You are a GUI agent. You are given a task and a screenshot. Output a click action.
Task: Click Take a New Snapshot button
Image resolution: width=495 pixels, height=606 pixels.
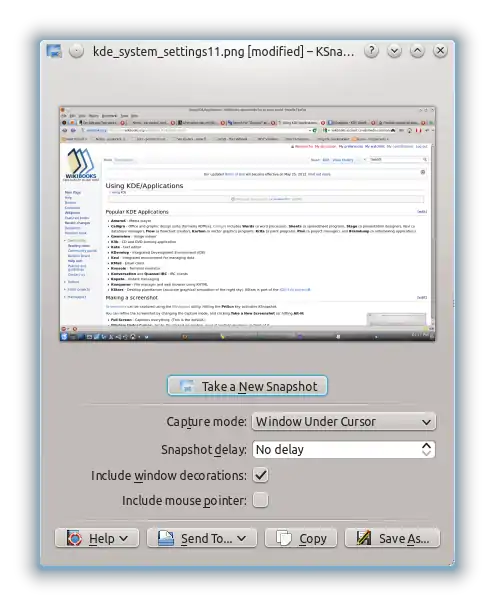coord(247,386)
